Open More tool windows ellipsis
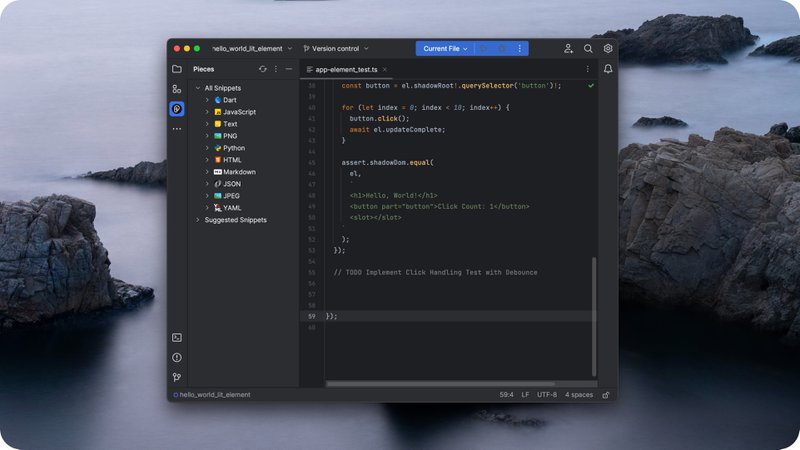Screen dimensions: 800x450 point(177,129)
